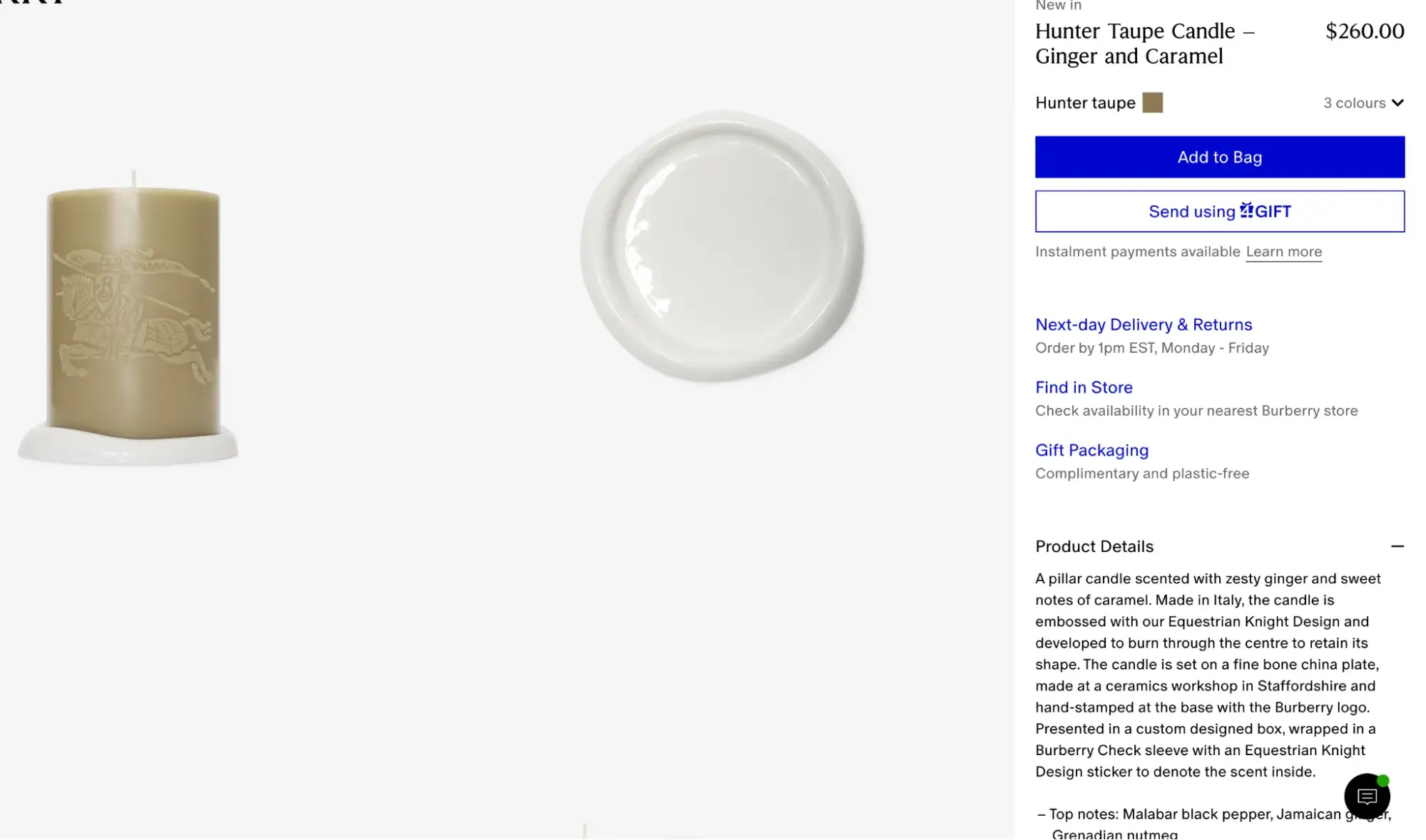This screenshot has width=1426, height=840.
Task: Click the gift box icon in Send using GIFT
Action: [1246, 210]
